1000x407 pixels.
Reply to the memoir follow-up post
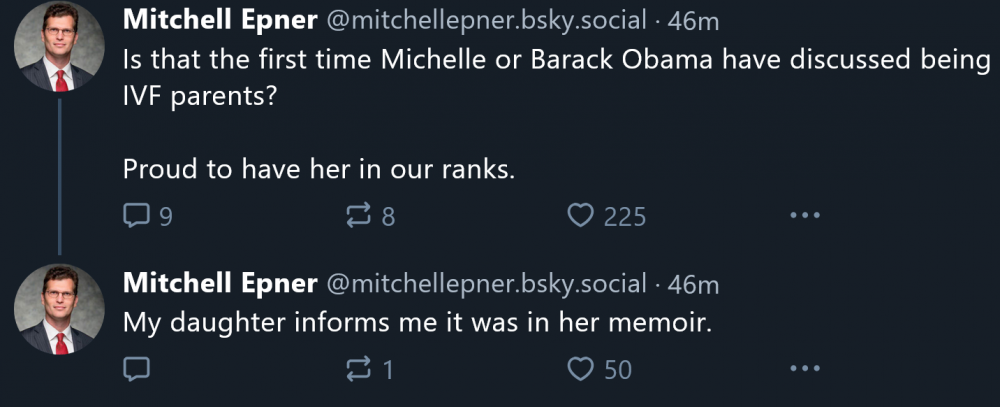click(136, 369)
